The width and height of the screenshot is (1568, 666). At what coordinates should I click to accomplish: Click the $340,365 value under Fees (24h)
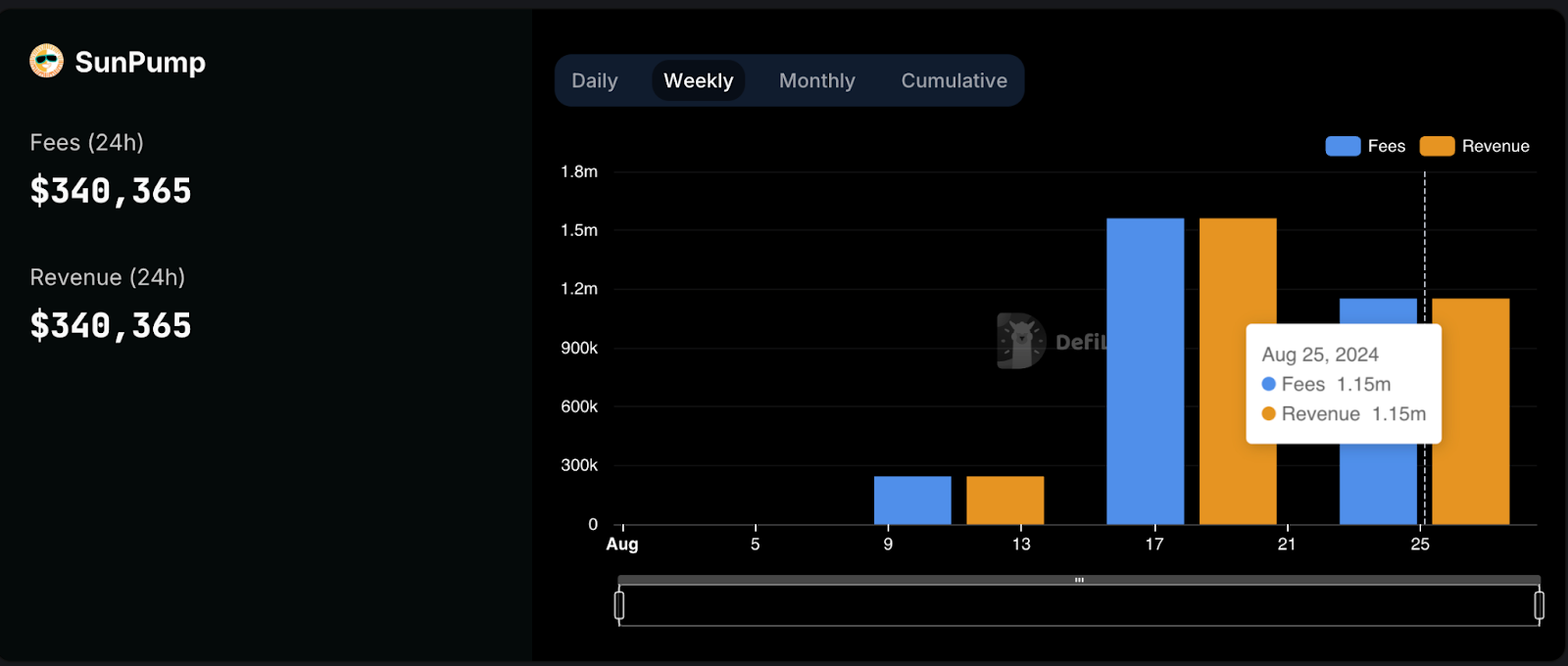tap(111, 191)
